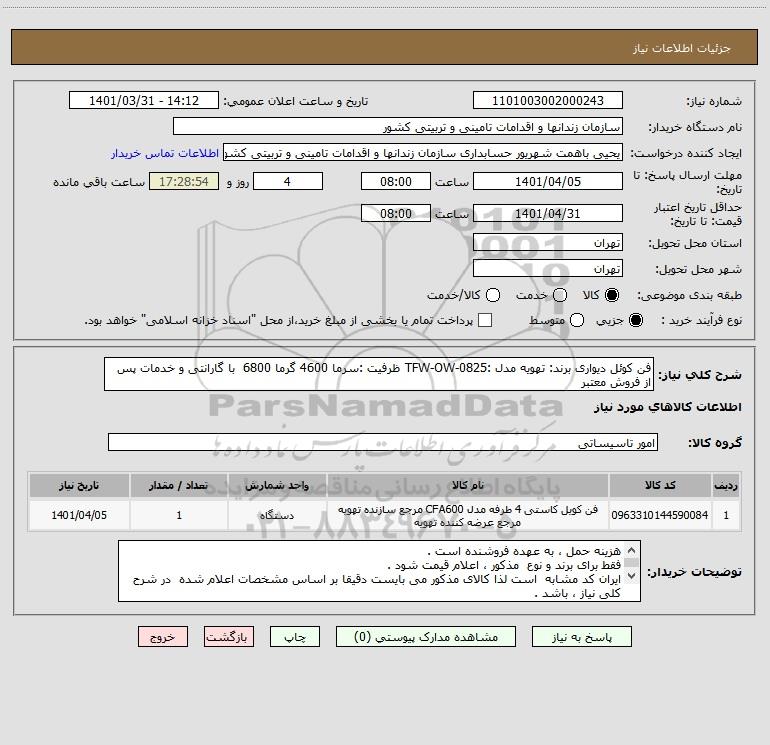Click the remaining time field 17:28:54
Image resolution: width=770 pixels, height=745 pixels.
tap(184, 182)
